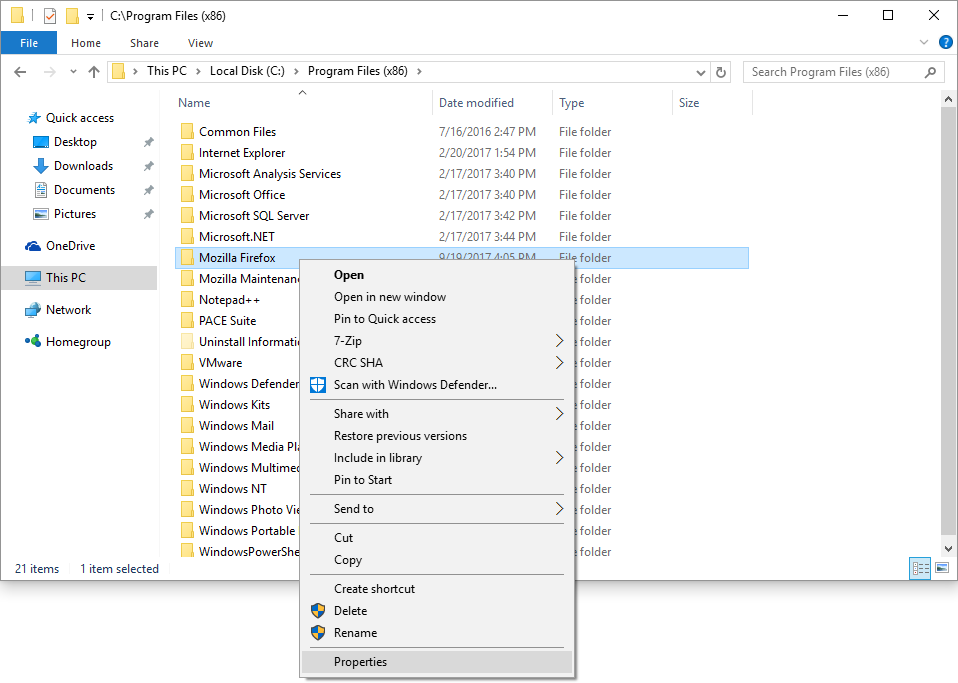The image size is (958, 683).
Task: Select Documents in the navigation pane
Action: pos(84,189)
